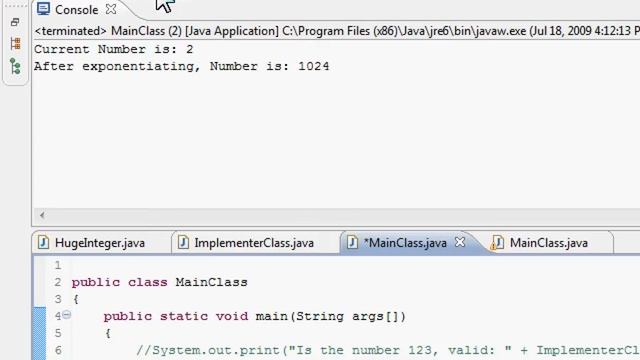Click the 'After exponentiating' output line
This screenshot has height=360, width=640.
(x=181, y=66)
